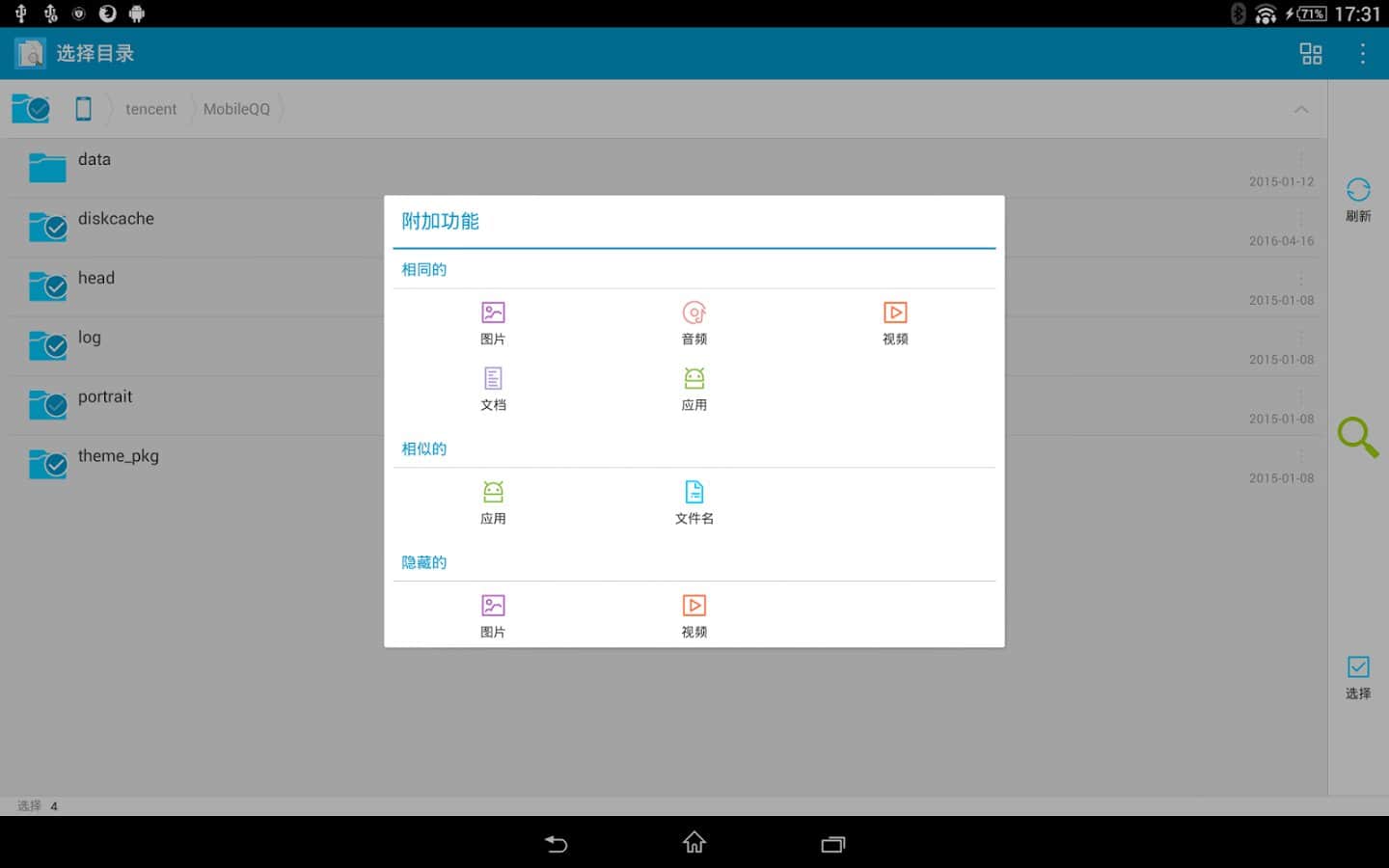
Task: Tap the 选择 select-all checkbox button
Action: click(x=1357, y=677)
